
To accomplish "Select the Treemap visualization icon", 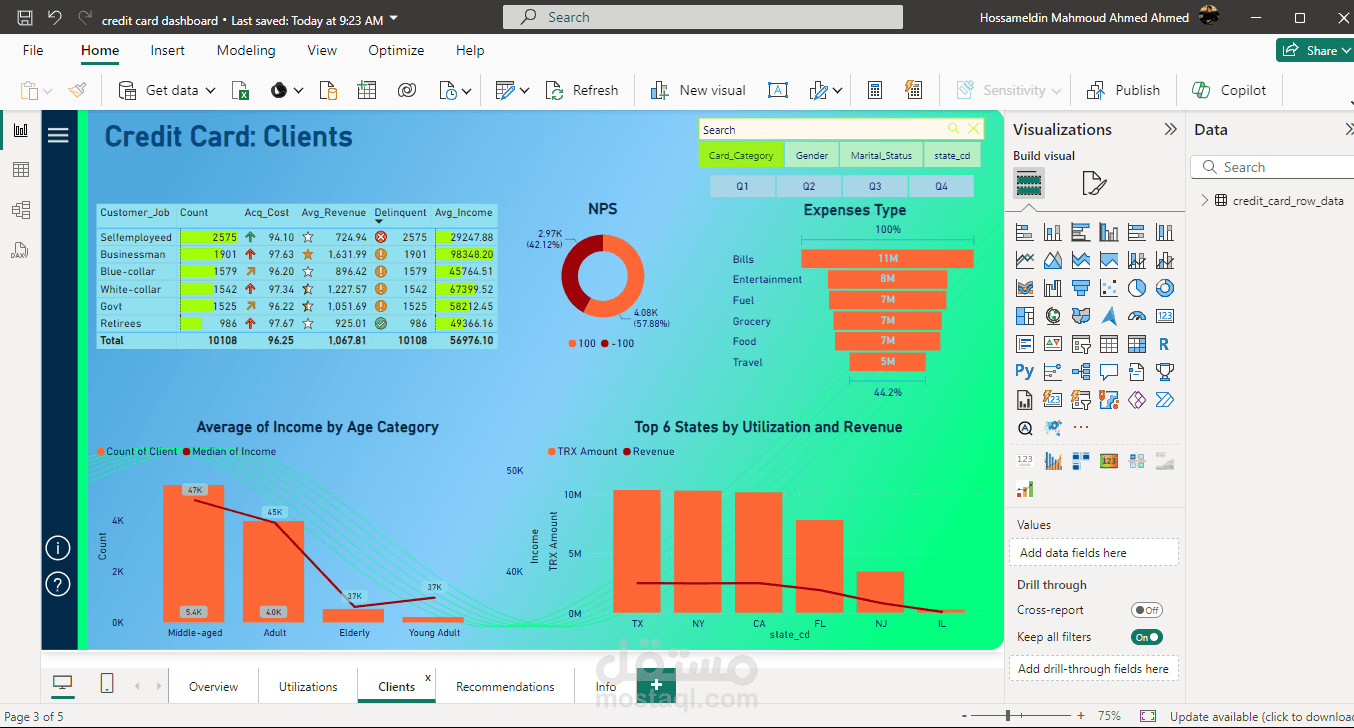I will 1025,316.
